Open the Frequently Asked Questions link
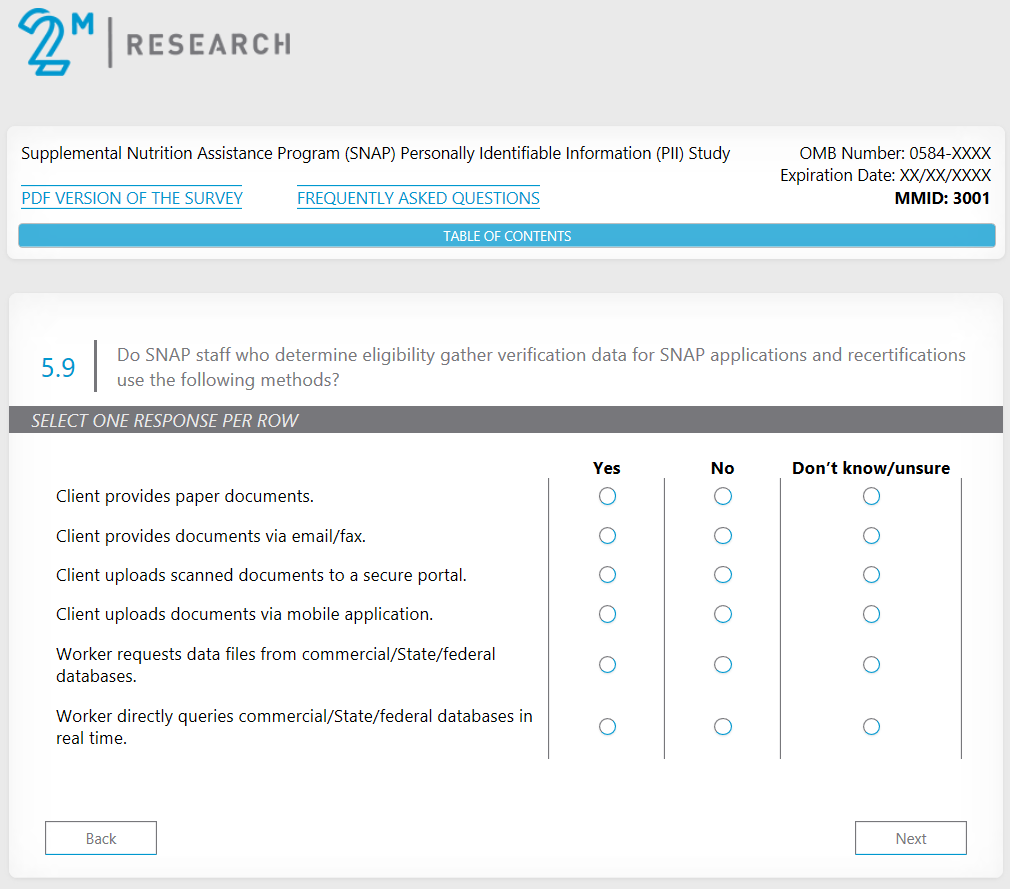1010x889 pixels. point(418,198)
